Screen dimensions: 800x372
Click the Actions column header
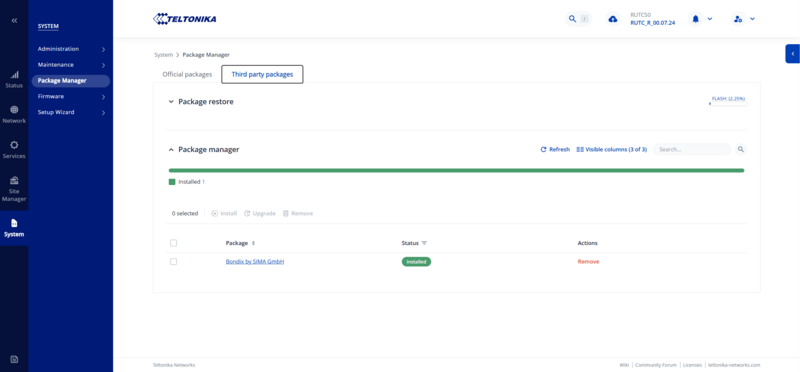[587, 243]
